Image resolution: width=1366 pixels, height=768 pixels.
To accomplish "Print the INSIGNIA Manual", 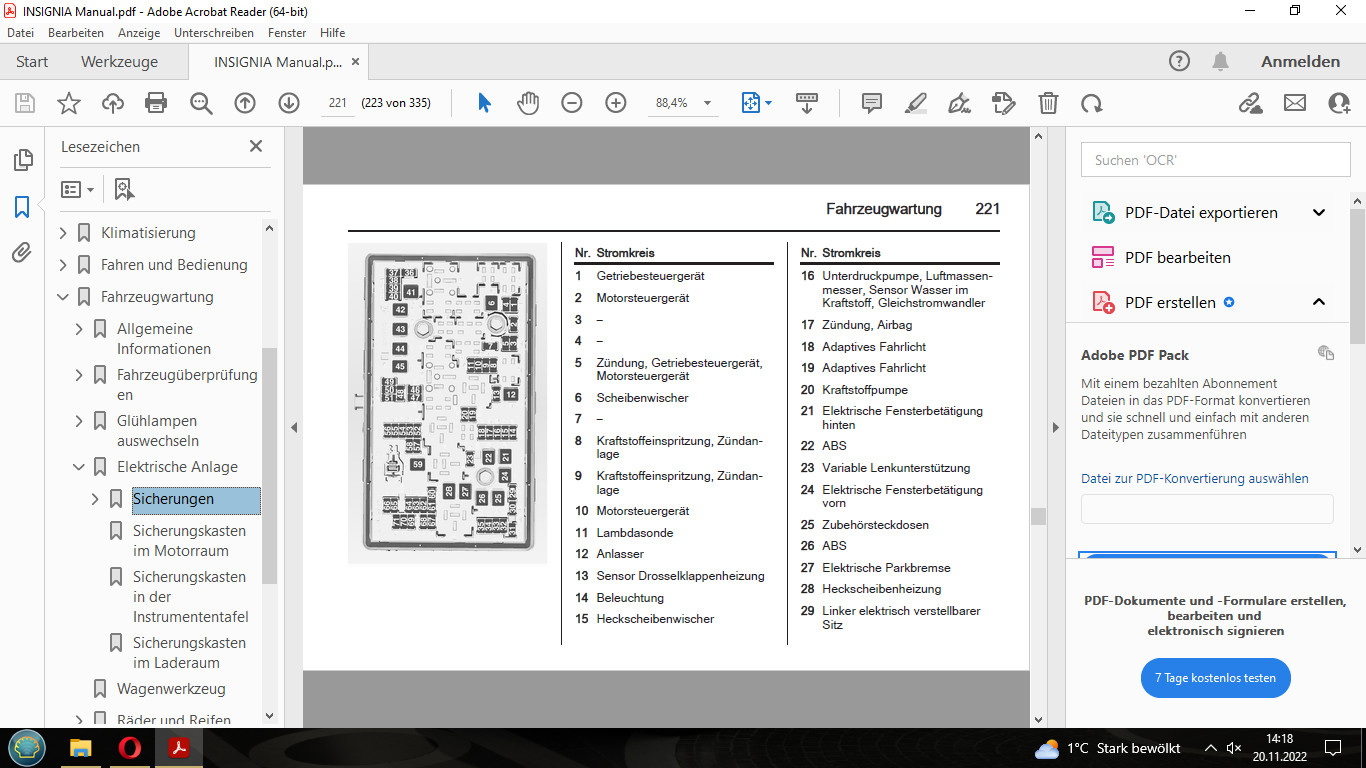I will coord(156,102).
